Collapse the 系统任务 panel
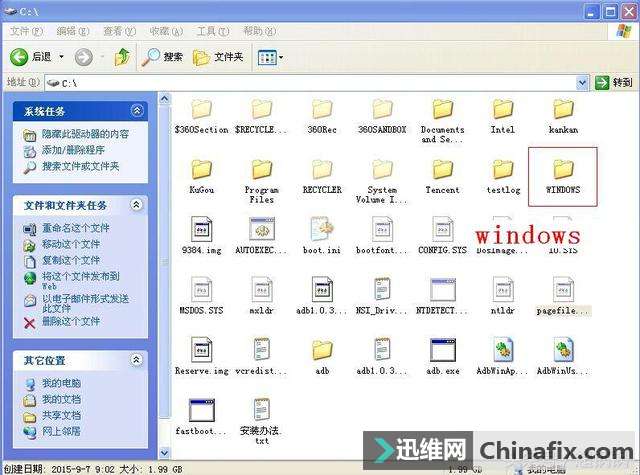The height and width of the screenshot is (475, 640). click(x=137, y=111)
